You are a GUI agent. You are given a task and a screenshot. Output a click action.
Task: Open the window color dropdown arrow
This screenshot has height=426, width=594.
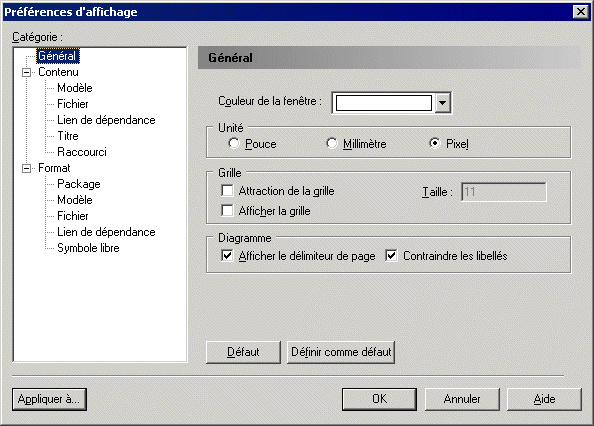[442, 103]
